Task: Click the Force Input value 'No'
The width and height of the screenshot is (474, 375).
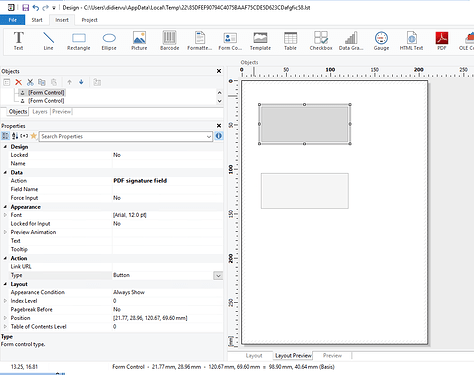Action: 117,198
